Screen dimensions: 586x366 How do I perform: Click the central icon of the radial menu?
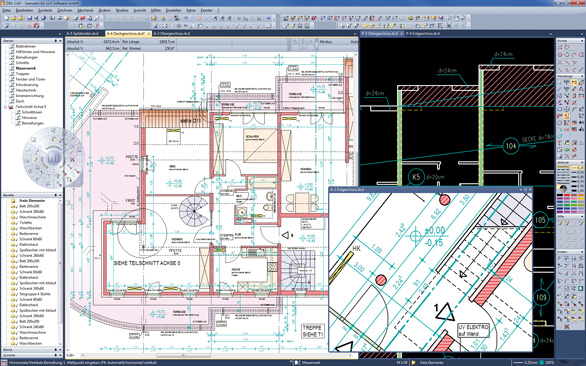[54, 158]
